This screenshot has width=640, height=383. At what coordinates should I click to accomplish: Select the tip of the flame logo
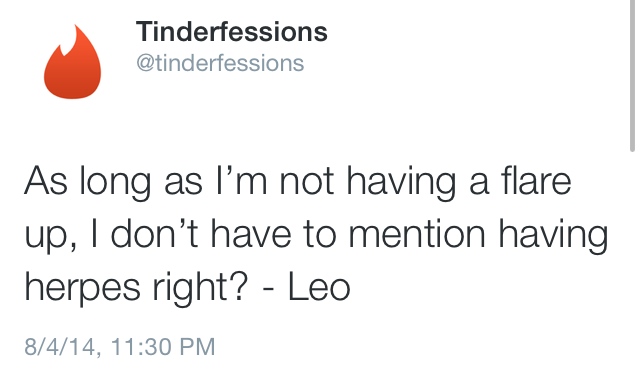(76, 29)
